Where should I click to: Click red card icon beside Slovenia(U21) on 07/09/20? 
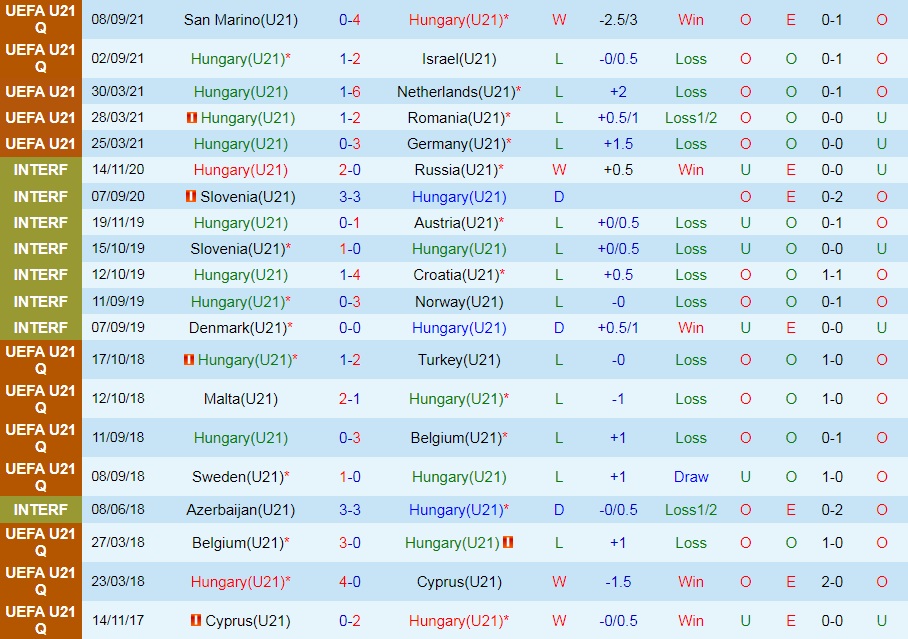pos(191,196)
